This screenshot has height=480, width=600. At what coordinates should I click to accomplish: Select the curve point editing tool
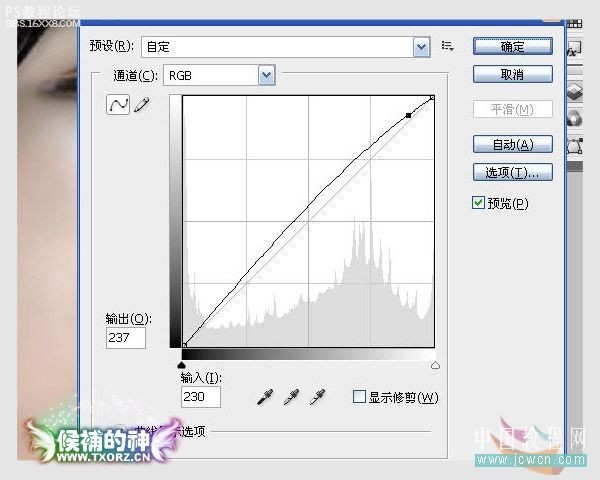pyautogui.click(x=118, y=104)
